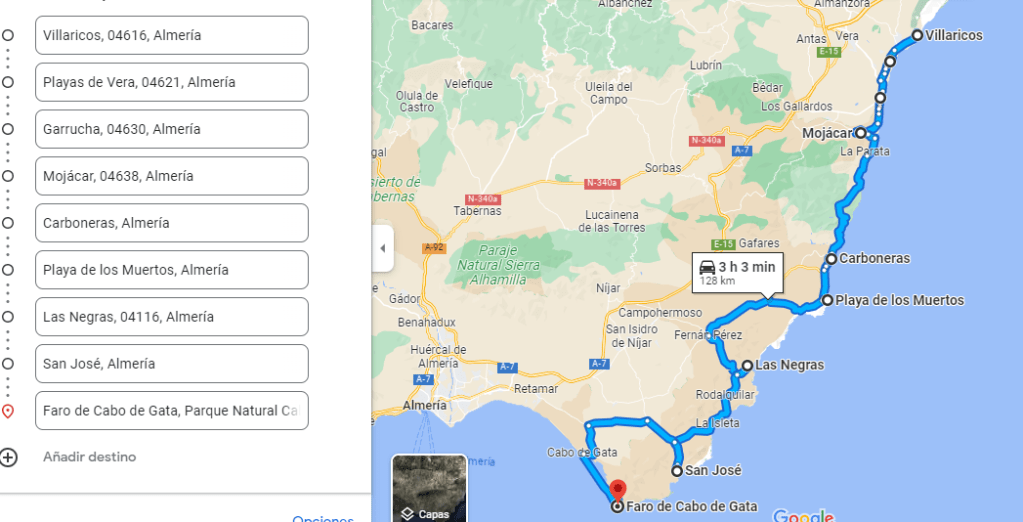The height and width of the screenshot is (522, 1023).
Task: Click the add destination plus icon
Action: click(x=8, y=457)
